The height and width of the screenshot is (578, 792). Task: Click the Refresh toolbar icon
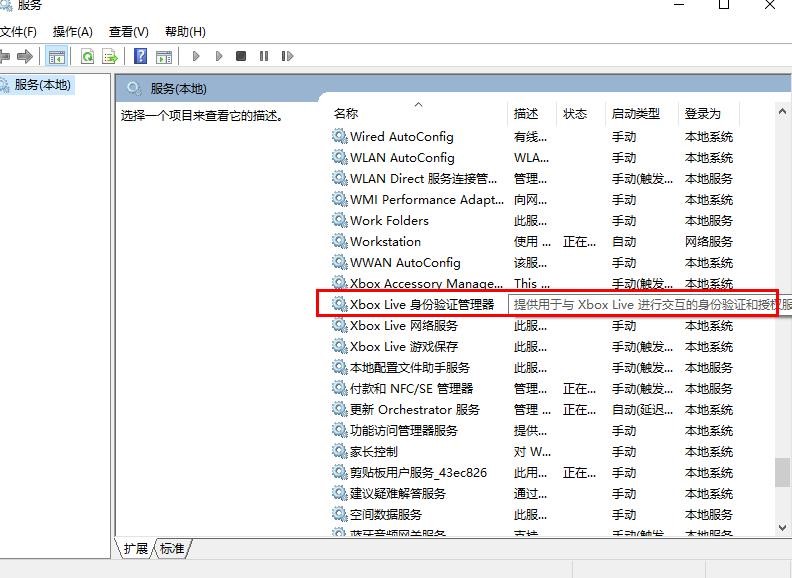pyautogui.click(x=88, y=57)
